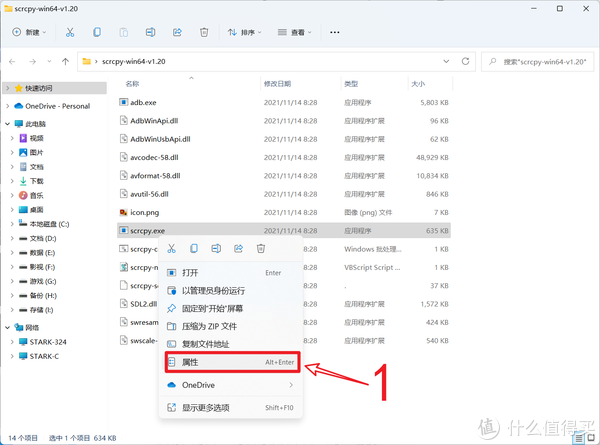Select 打开 in the context menu

(x=231, y=273)
